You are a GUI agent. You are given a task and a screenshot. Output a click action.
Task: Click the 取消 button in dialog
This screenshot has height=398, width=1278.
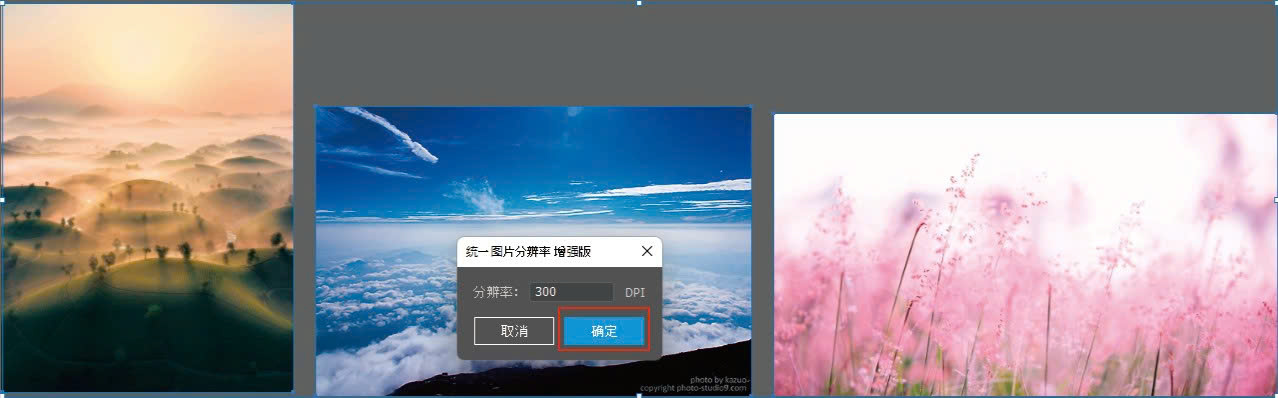point(514,331)
